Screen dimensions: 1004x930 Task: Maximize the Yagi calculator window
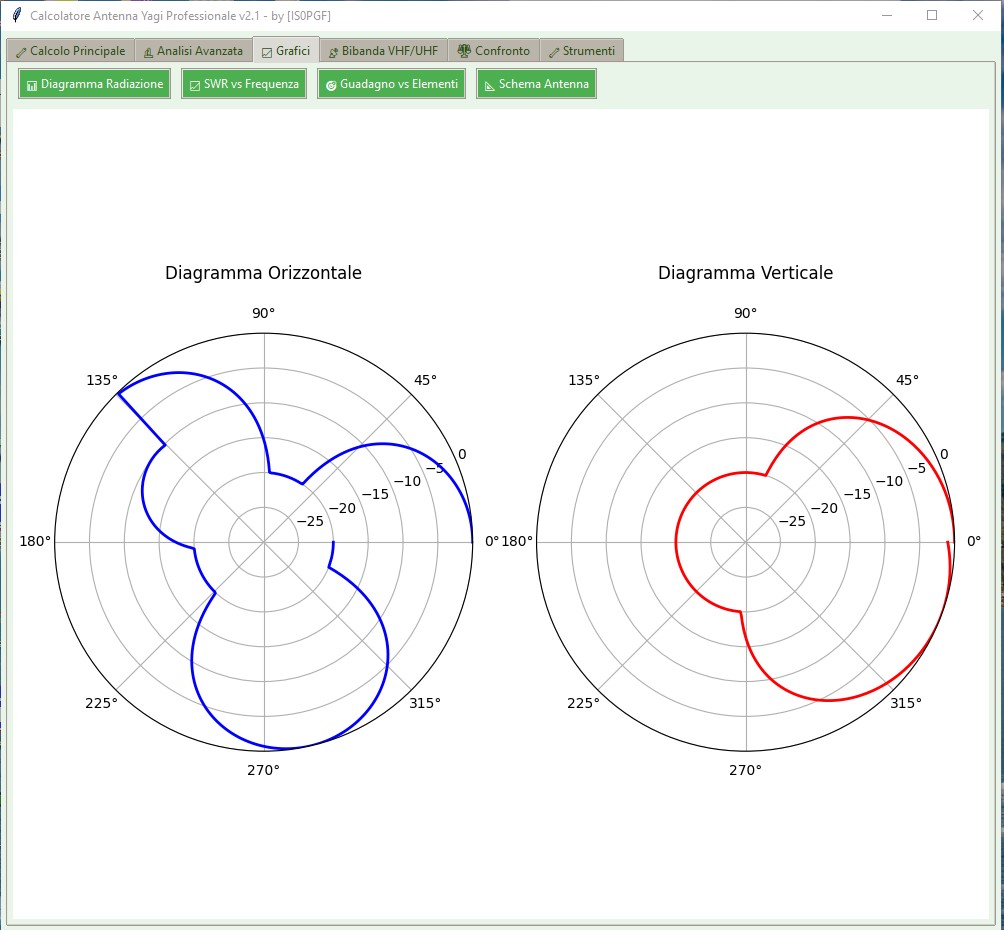(932, 15)
